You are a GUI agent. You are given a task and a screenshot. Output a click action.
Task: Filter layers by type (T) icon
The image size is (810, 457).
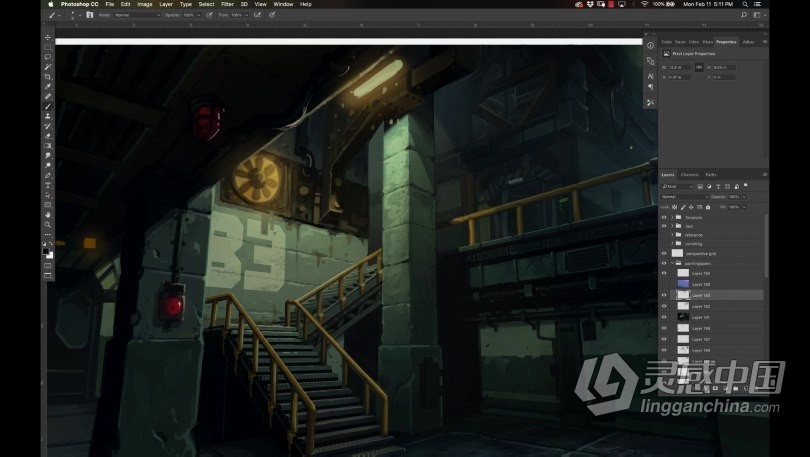[x=718, y=186]
